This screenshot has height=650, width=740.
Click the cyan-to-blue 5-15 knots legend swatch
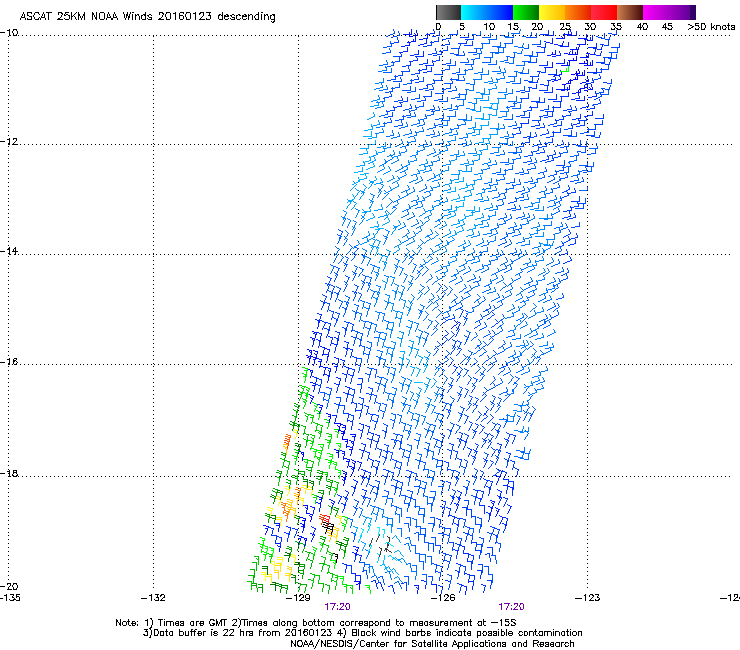tap(487, 12)
